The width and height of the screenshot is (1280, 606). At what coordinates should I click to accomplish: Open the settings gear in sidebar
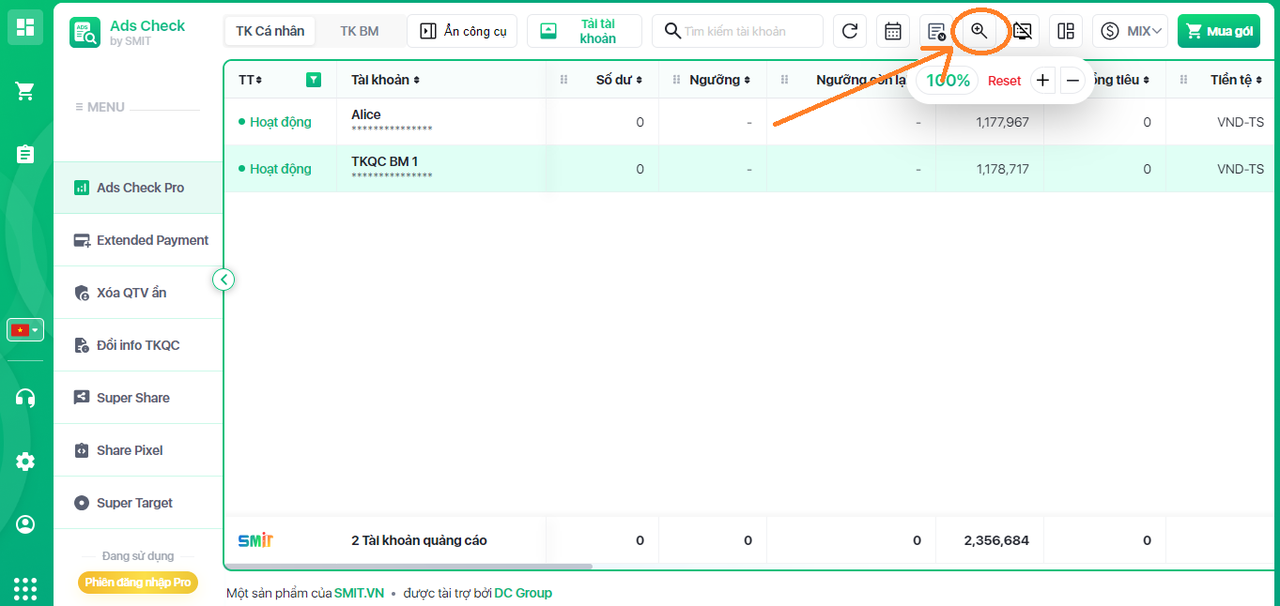coord(26,461)
